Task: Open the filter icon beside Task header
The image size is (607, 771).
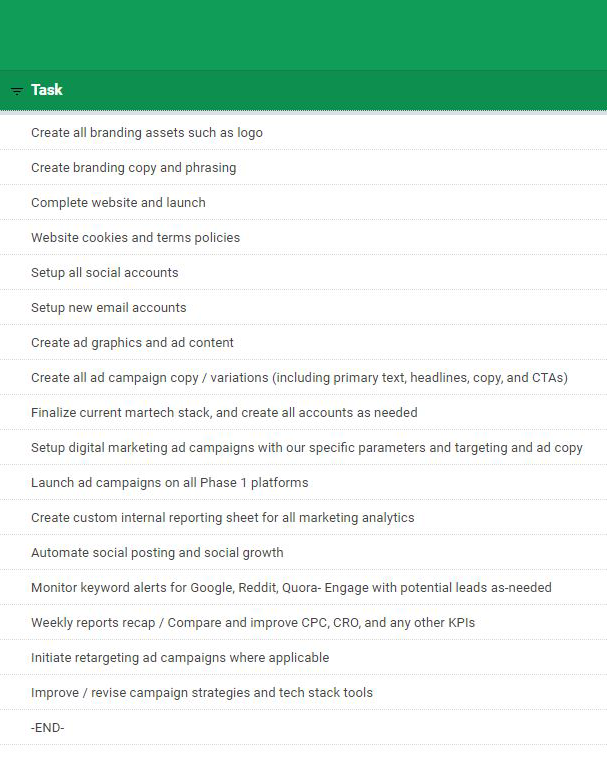Action: [x=17, y=91]
